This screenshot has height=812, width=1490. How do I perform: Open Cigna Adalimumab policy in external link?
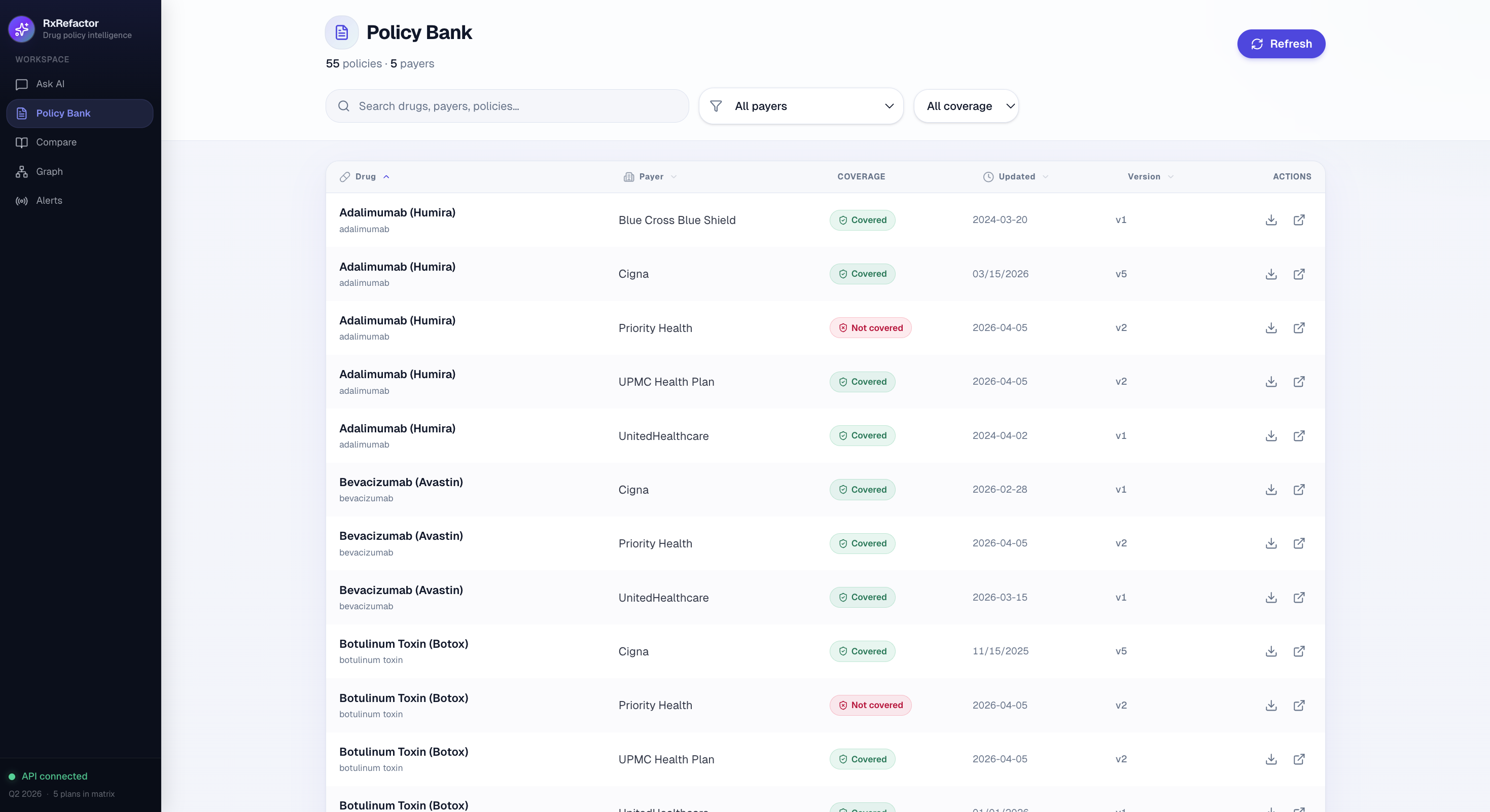click(x=1298, y=274)
